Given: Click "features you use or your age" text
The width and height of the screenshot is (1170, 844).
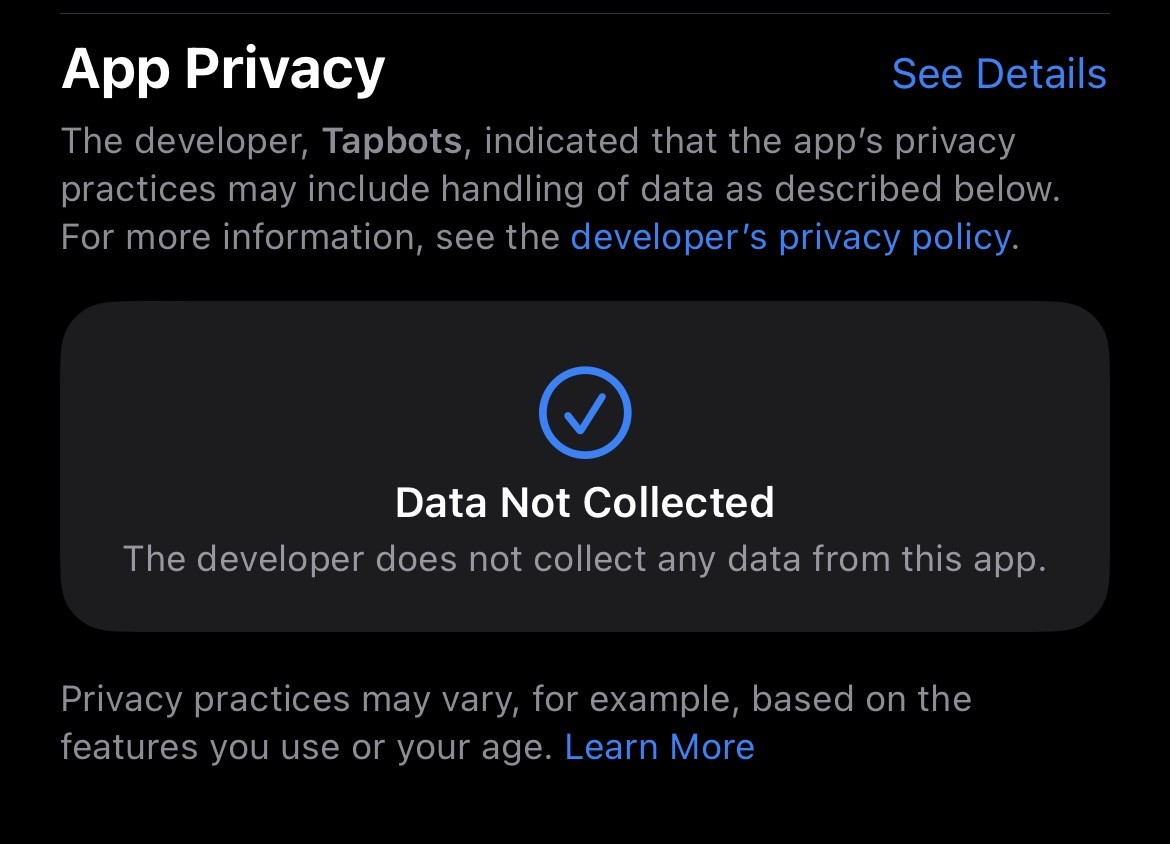Looking at the screenshot, I should (x=306, y=748).
